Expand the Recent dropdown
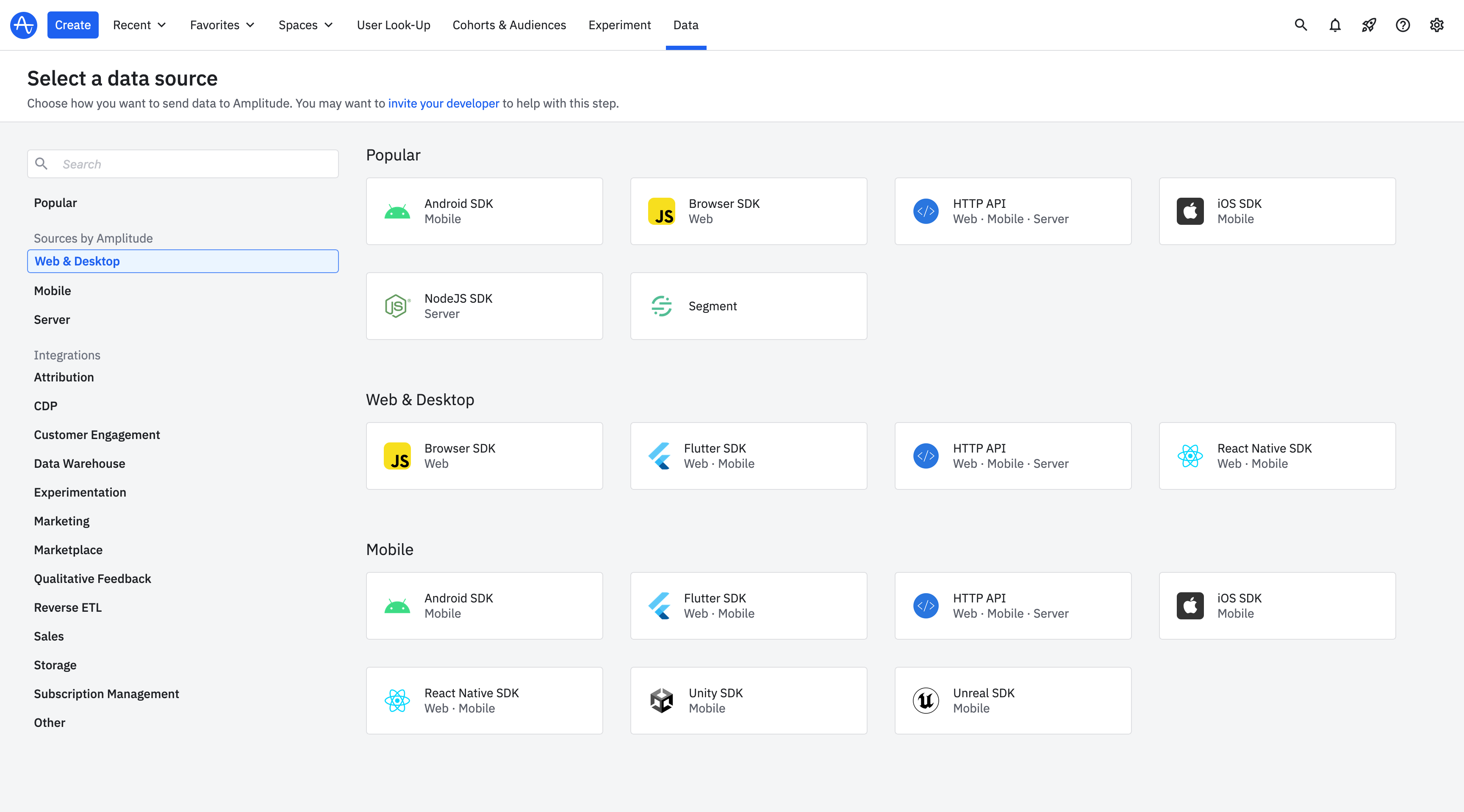Viewport: 1464px width, 812px height. (139, 25)
